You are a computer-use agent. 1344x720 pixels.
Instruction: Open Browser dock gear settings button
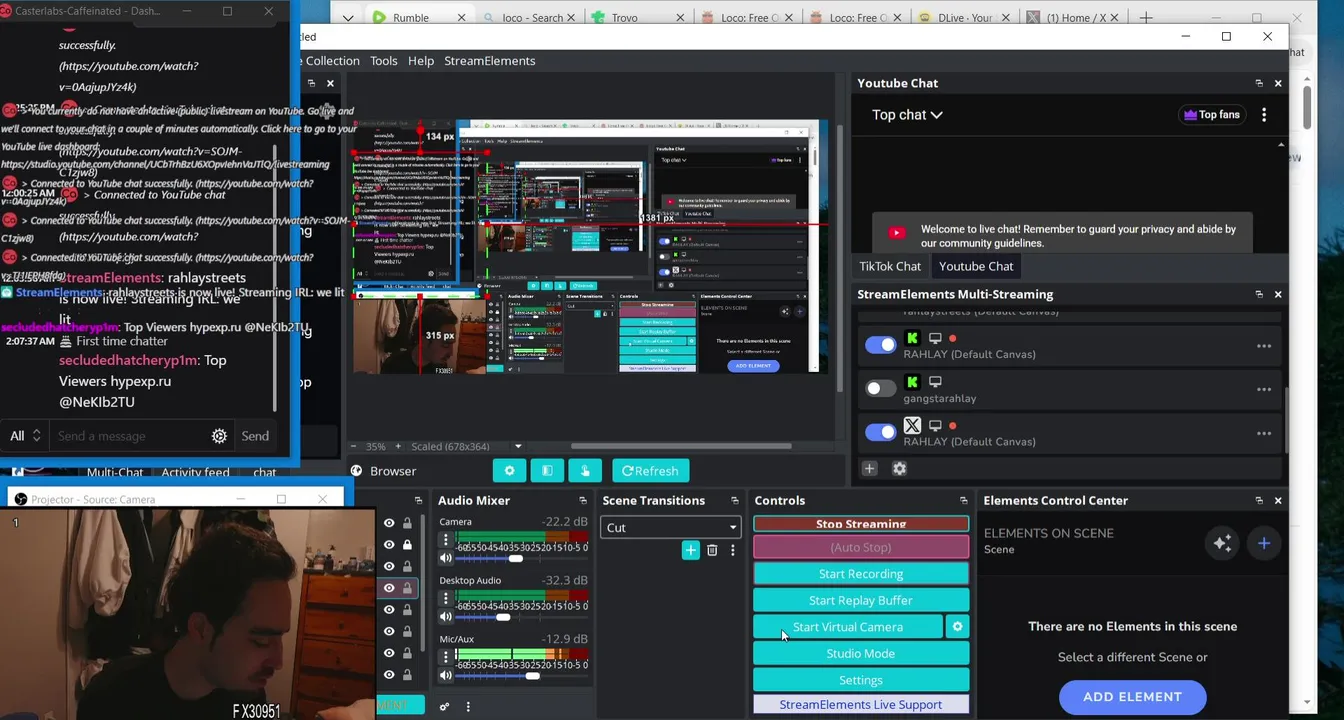pos(509,471)
